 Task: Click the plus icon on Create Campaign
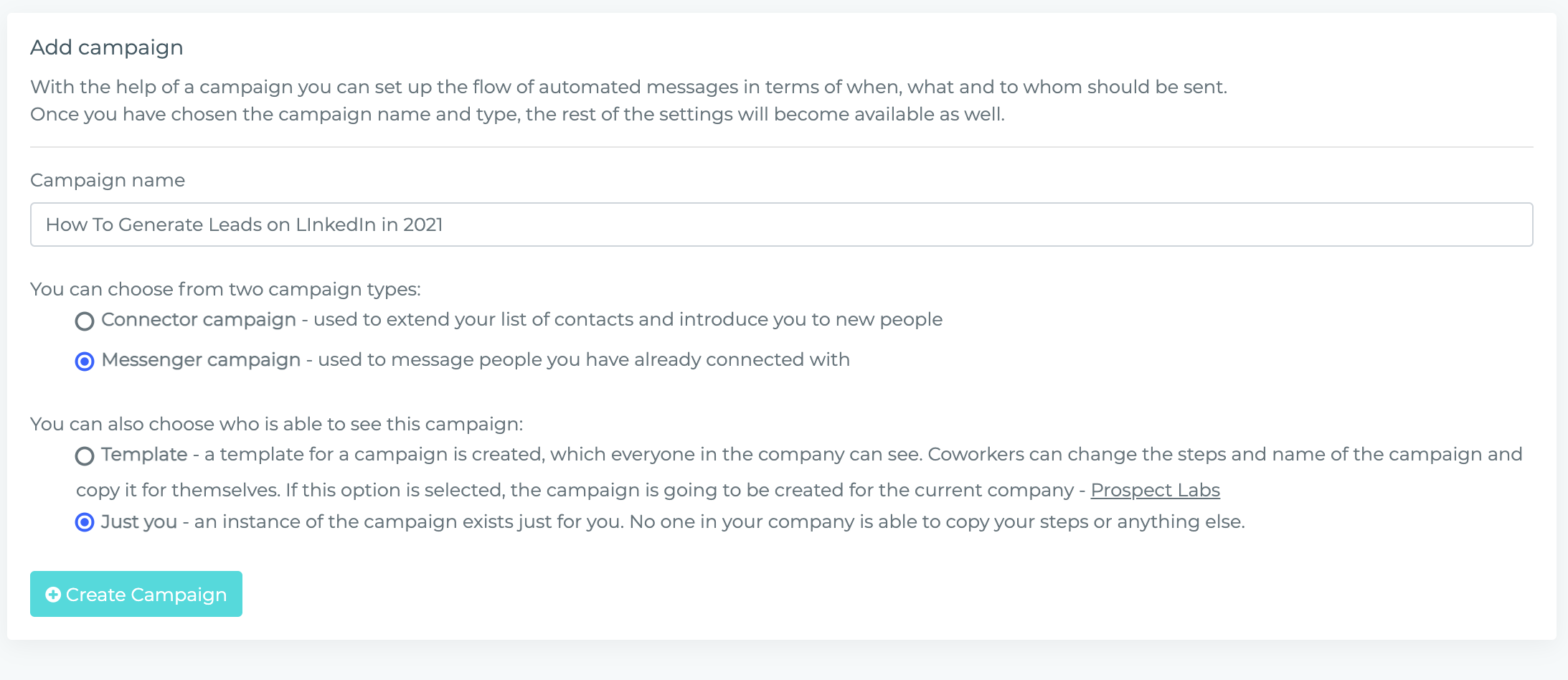click(53, 595)
